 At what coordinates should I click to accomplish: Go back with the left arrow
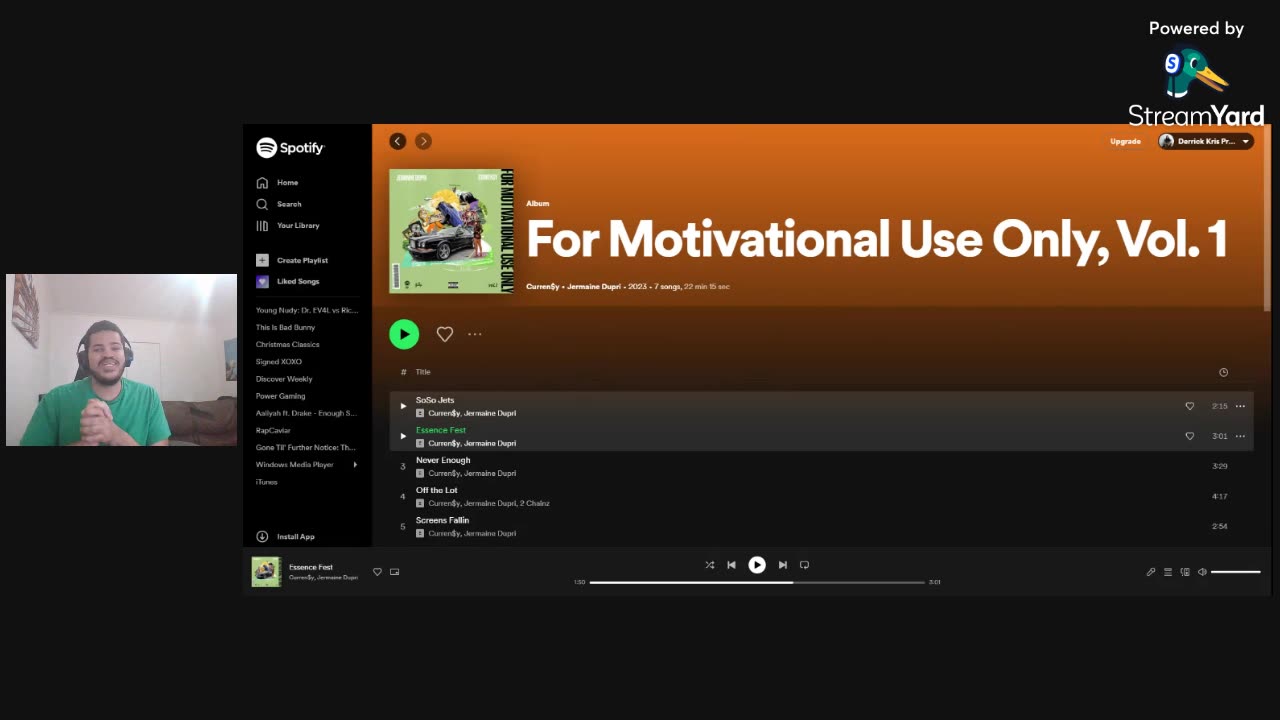click(398, 141)
